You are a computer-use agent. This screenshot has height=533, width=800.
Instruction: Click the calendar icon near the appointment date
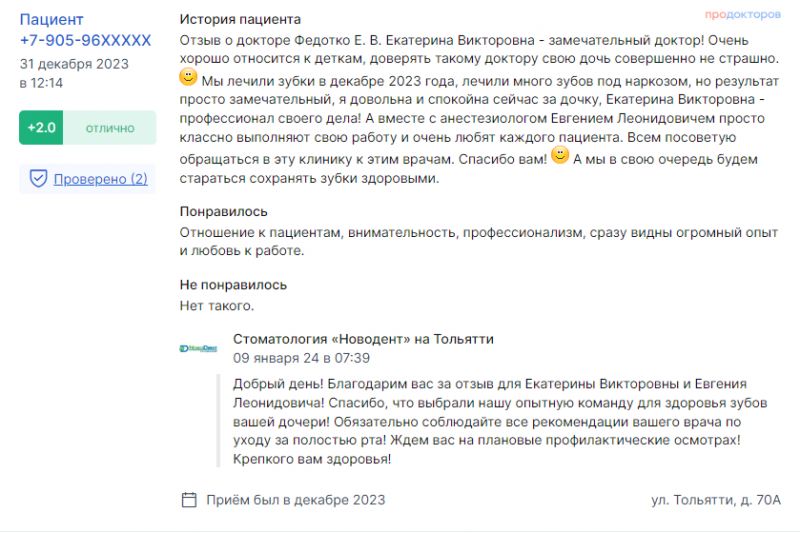click(189, 500)
